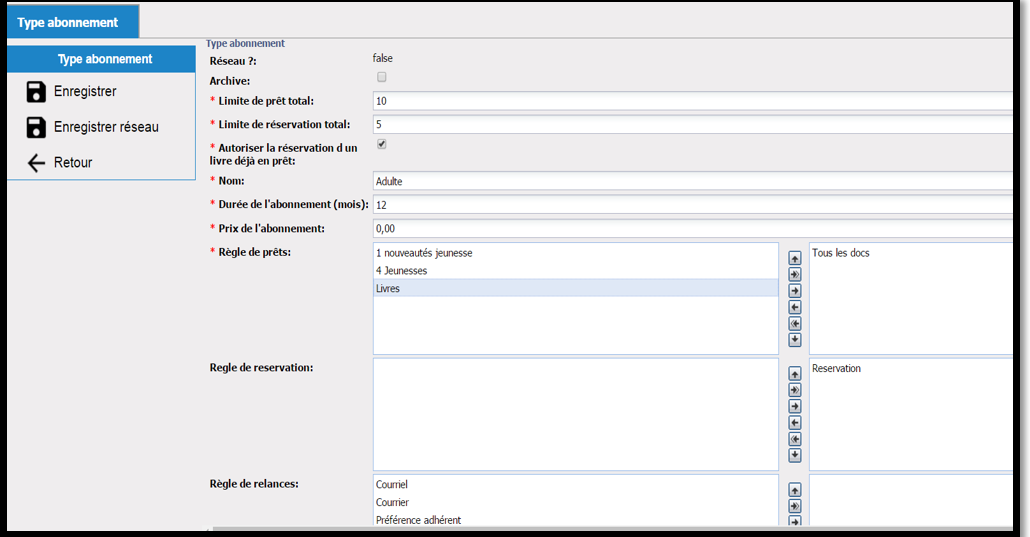Image resolution: width=1030 pixels, height=537 pixels.
Task: Move loan rule left with single left arrow
Action: pos(795,307)
